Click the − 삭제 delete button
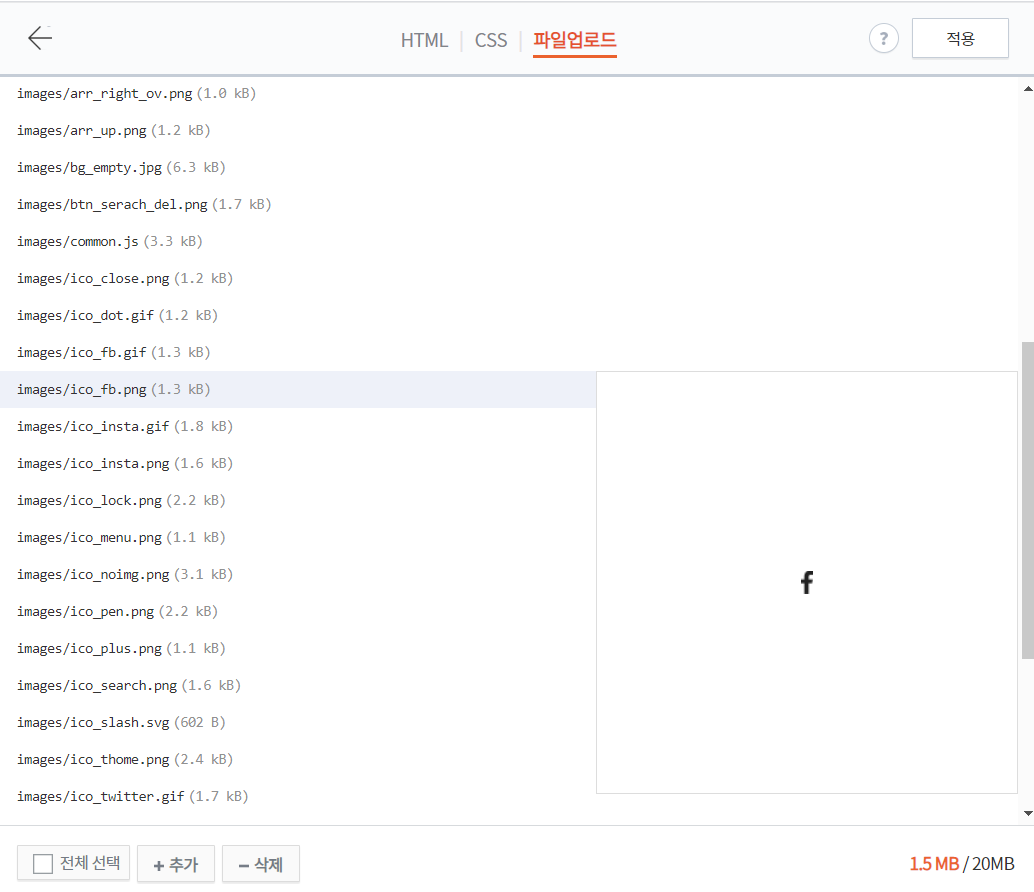 (260, 864)
